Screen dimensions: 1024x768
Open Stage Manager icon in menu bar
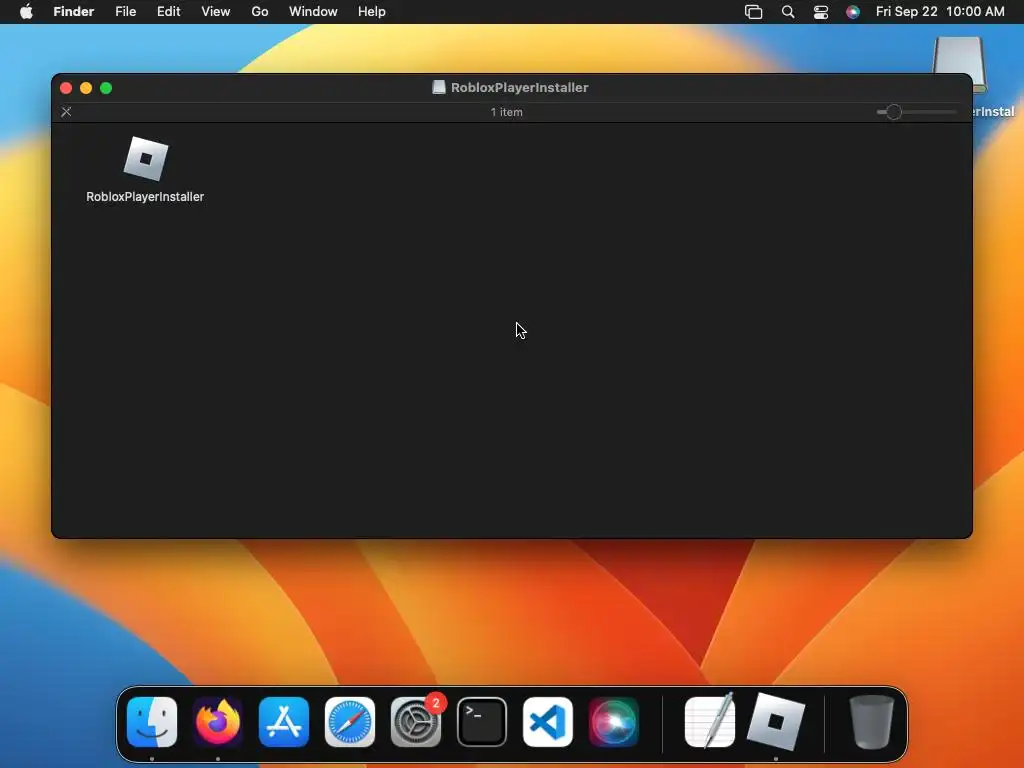coord(754,12)
